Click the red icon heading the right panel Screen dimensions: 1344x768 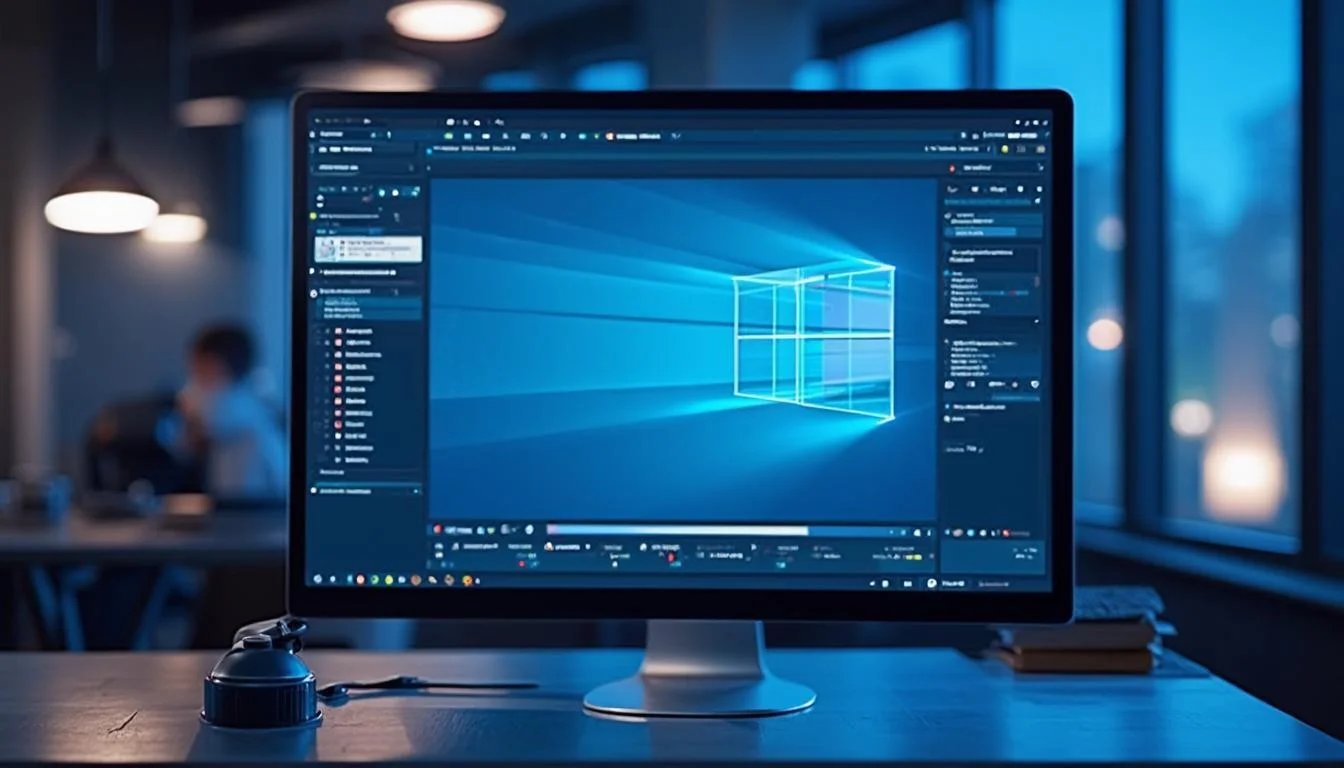tap(952, 168)
